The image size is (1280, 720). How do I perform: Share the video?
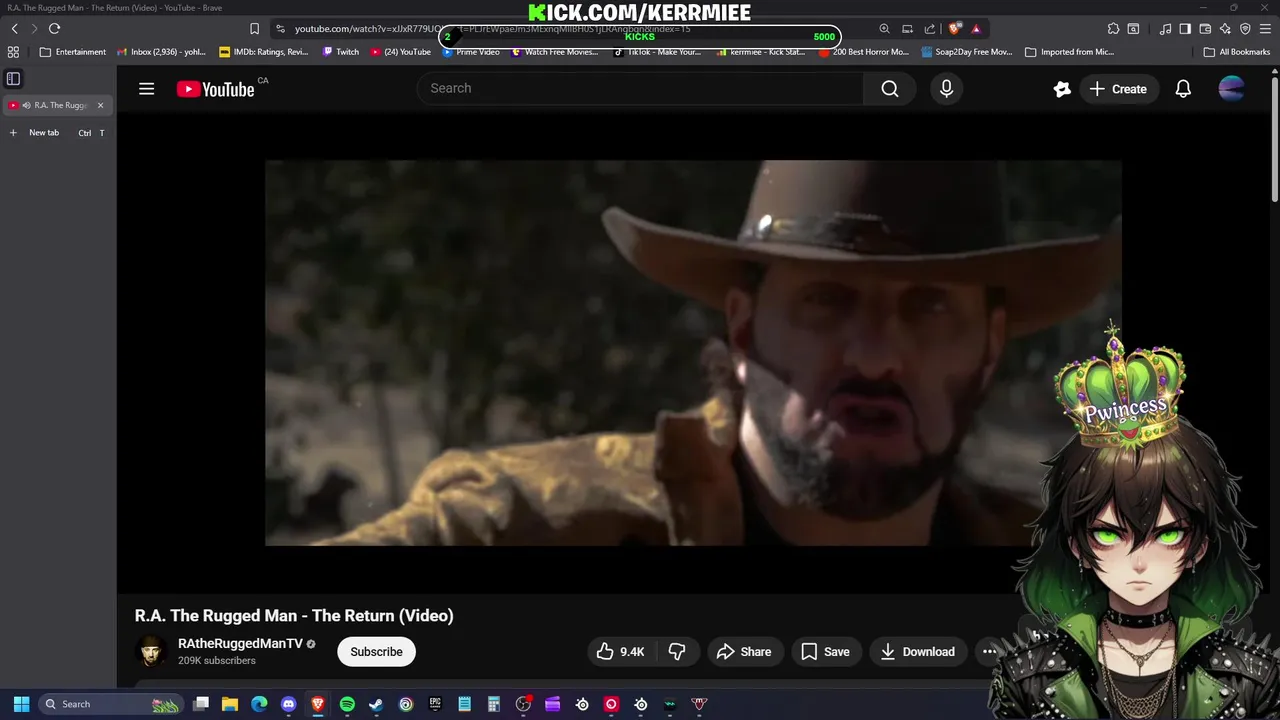(744, 652)
